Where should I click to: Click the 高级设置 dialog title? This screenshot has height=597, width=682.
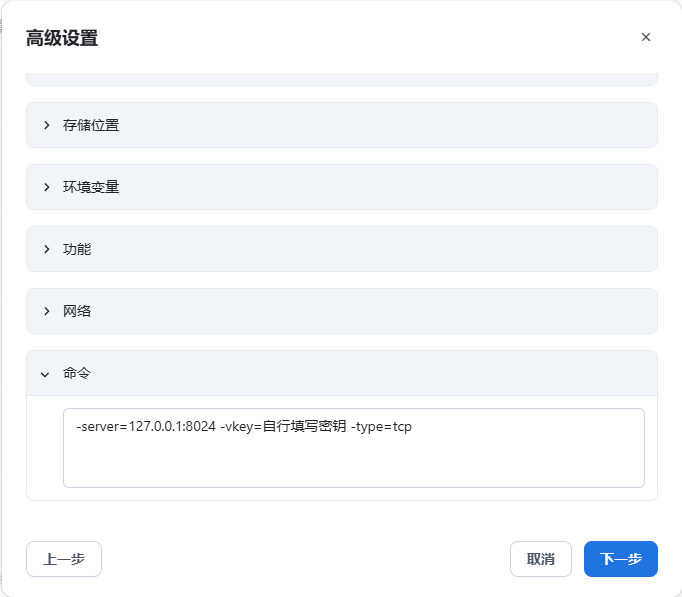click(x=62, y=38)
